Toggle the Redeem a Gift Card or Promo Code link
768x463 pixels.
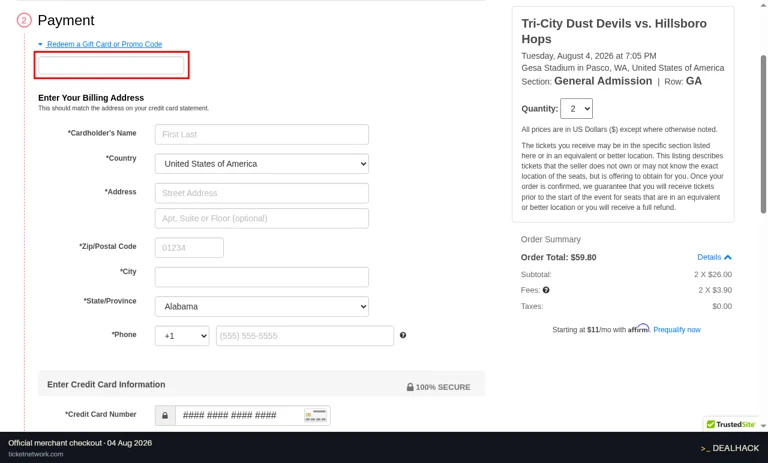pos(104,44)
